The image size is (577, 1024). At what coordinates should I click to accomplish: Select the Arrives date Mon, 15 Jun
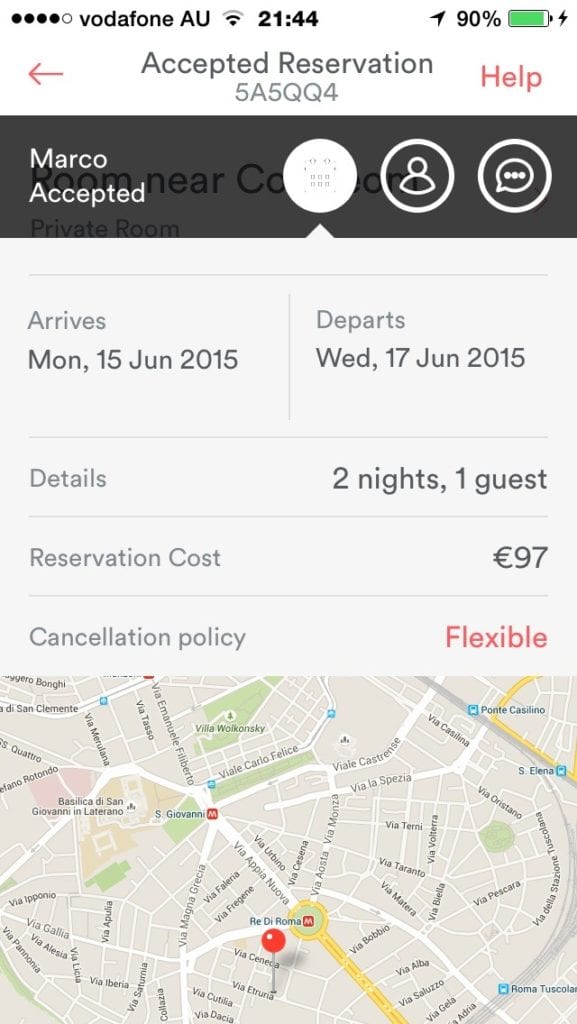tap(133, 359)
